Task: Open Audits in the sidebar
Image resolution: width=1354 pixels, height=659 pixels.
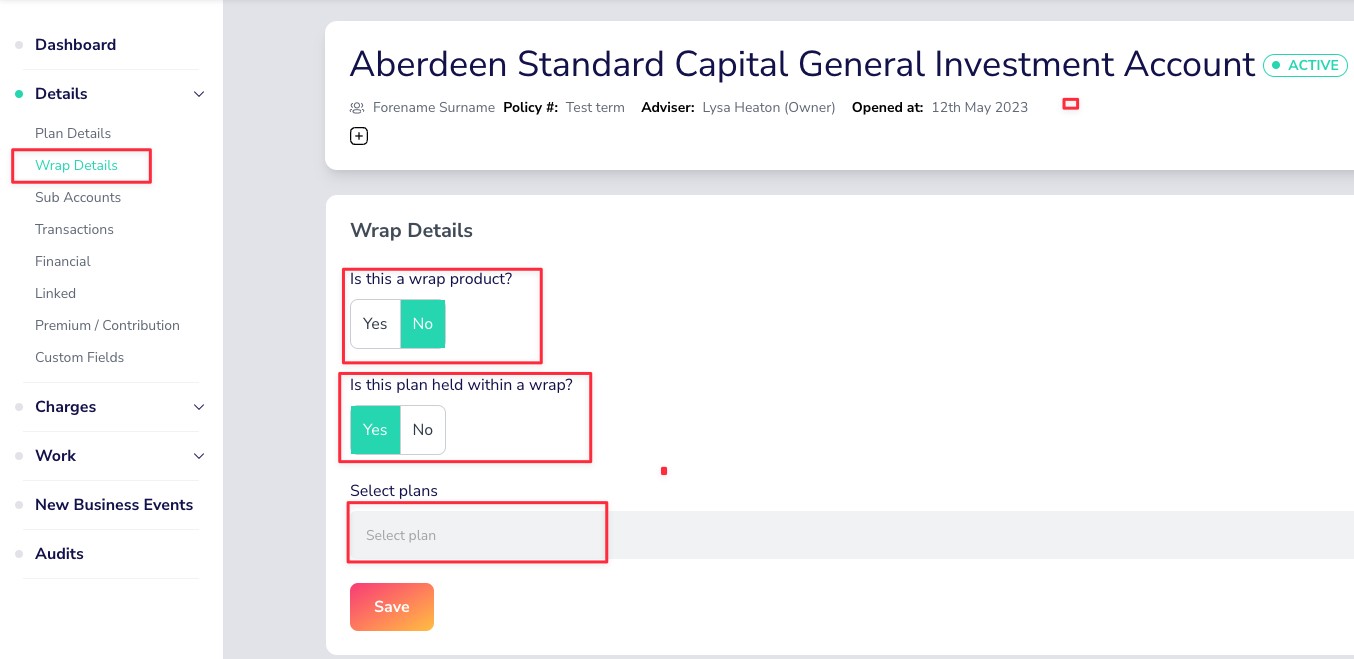Action: (59, 554)
